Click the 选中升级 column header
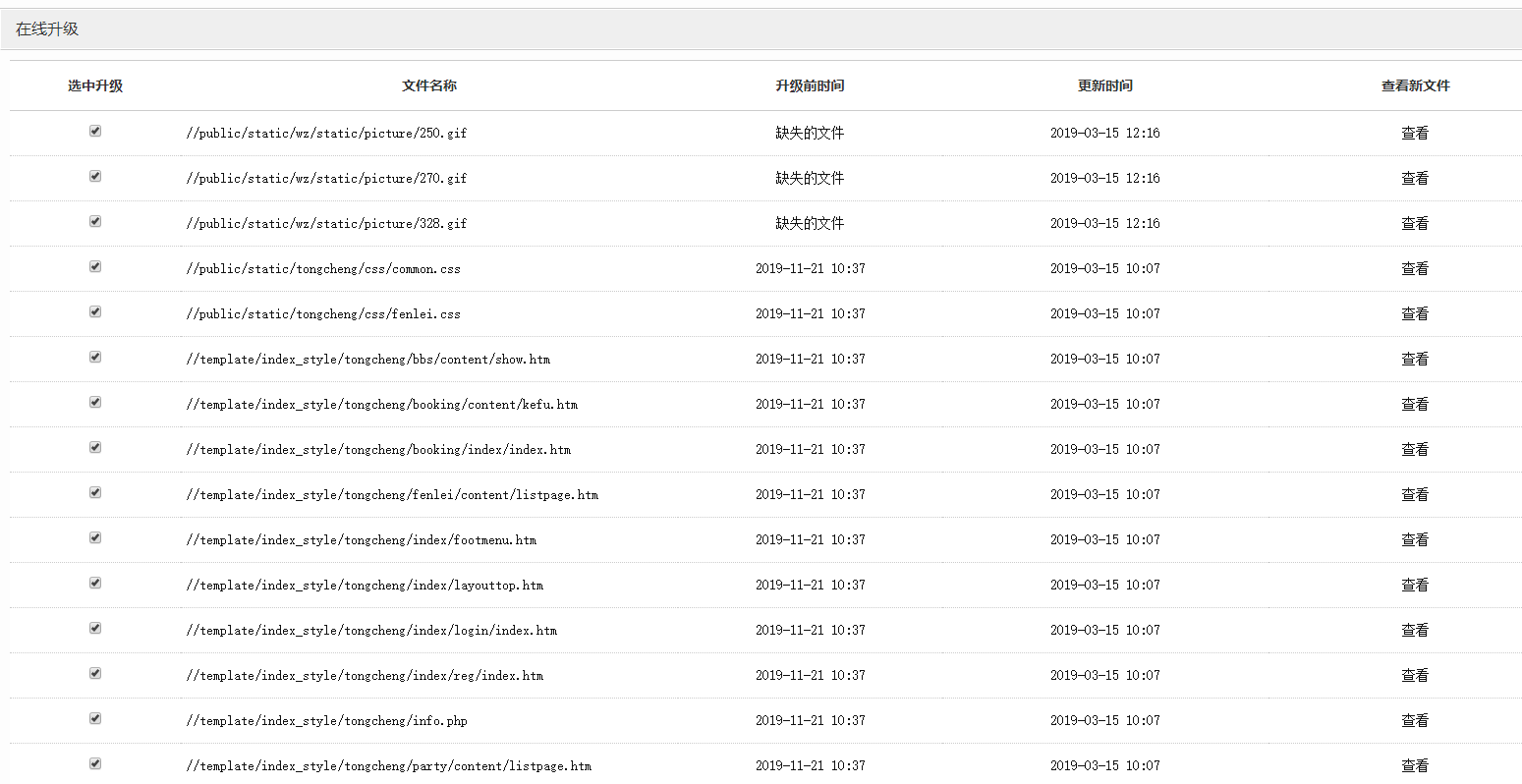Screen dimensions: 1522x784 (x=95, y=86)
